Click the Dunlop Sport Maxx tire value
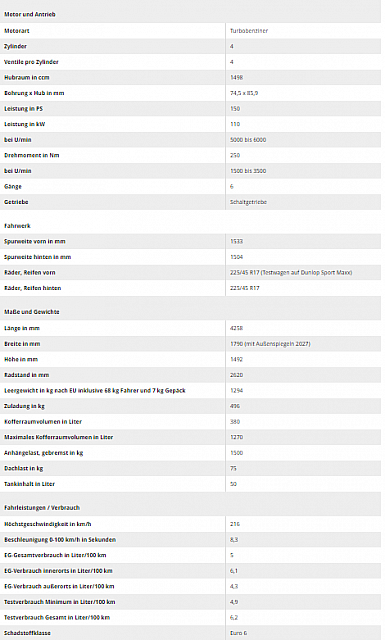This screenshot has width=385, height=640. (291, 272)
